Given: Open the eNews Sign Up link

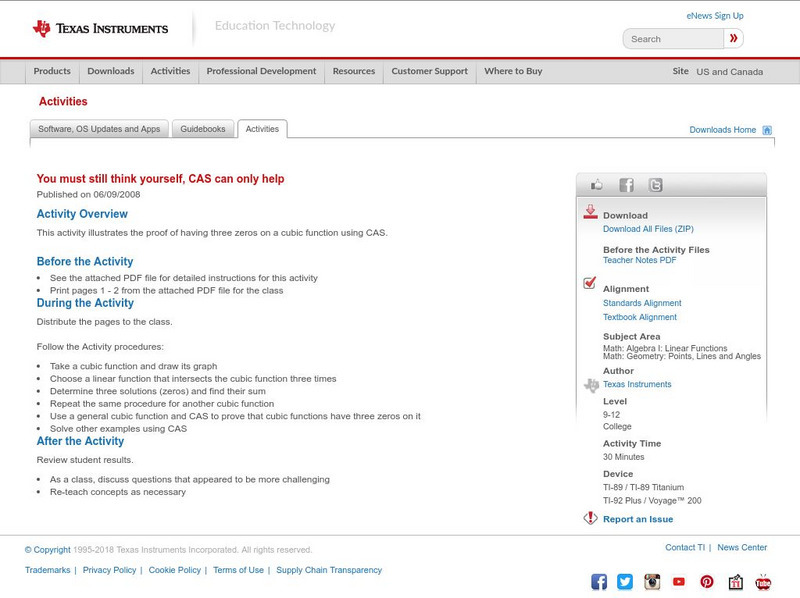Looking at the screenshot, I should 715,16.
